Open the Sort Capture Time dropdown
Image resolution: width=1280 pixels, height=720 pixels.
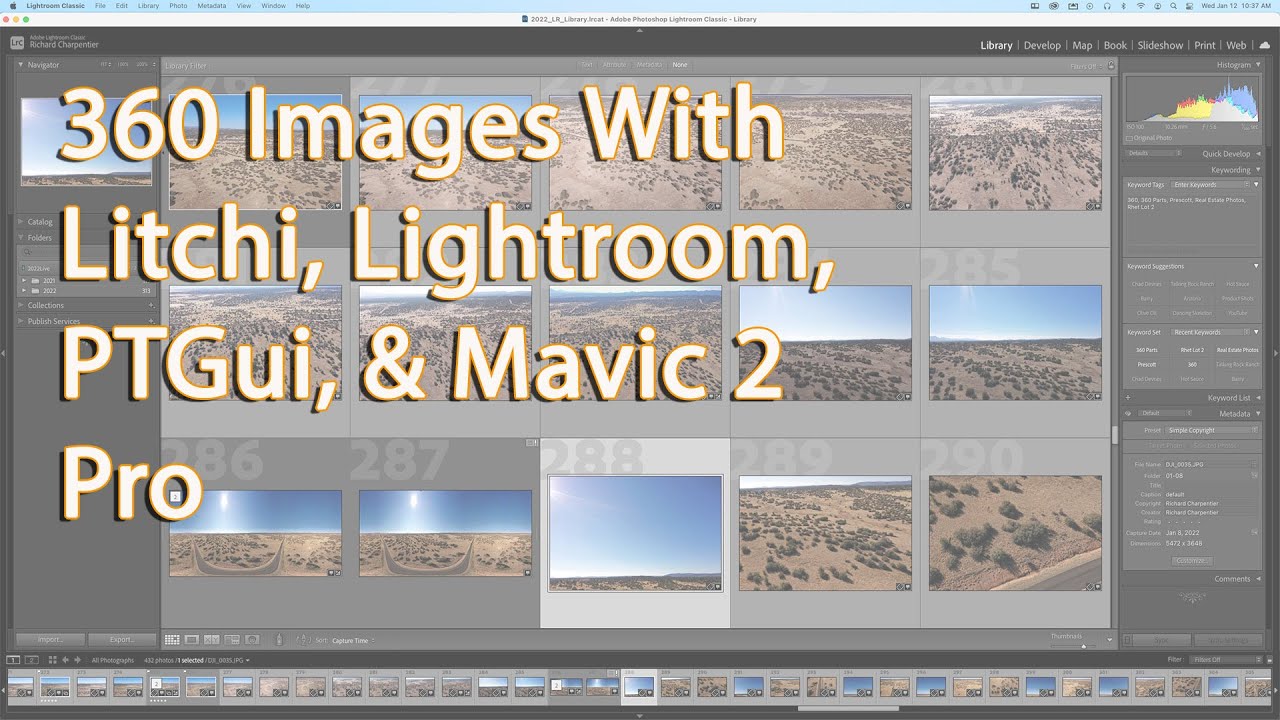point(352,640)
